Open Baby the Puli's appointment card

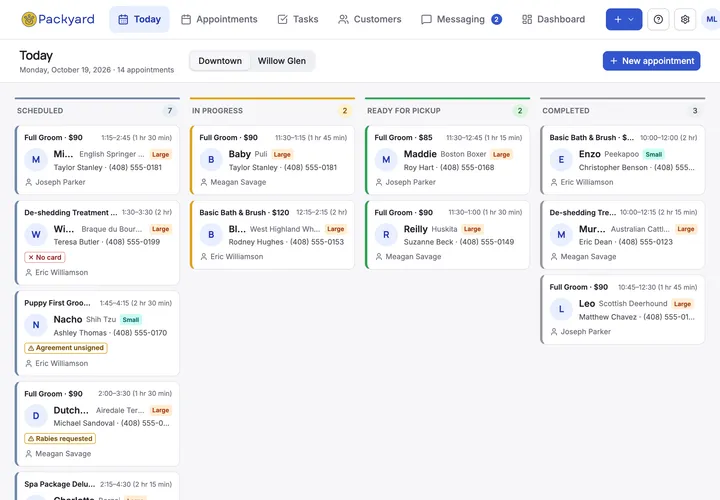point(273,160)
